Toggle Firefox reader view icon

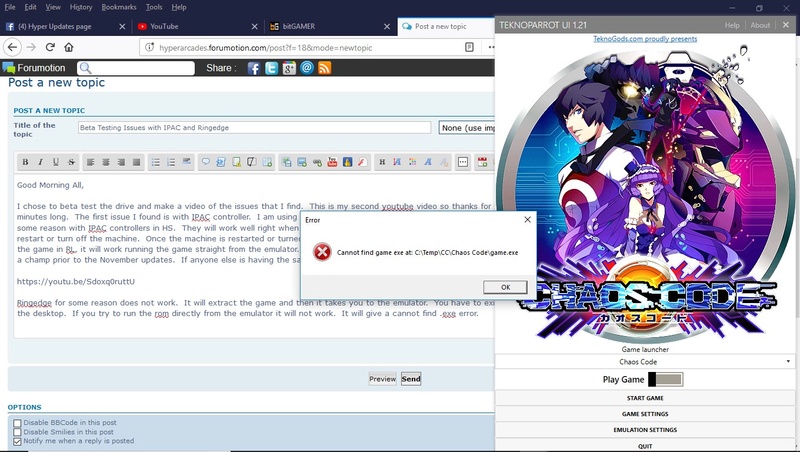point(469,47)
